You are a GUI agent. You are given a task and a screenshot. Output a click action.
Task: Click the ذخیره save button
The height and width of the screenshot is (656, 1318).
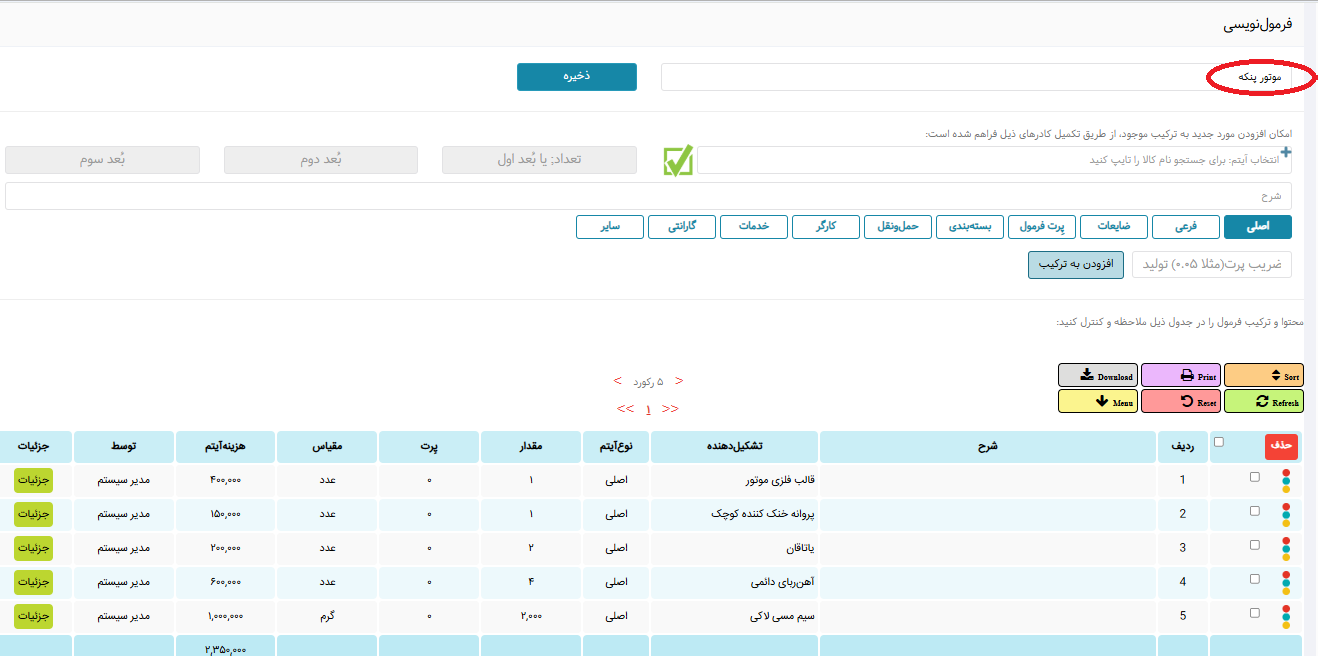tap(577, 77)
